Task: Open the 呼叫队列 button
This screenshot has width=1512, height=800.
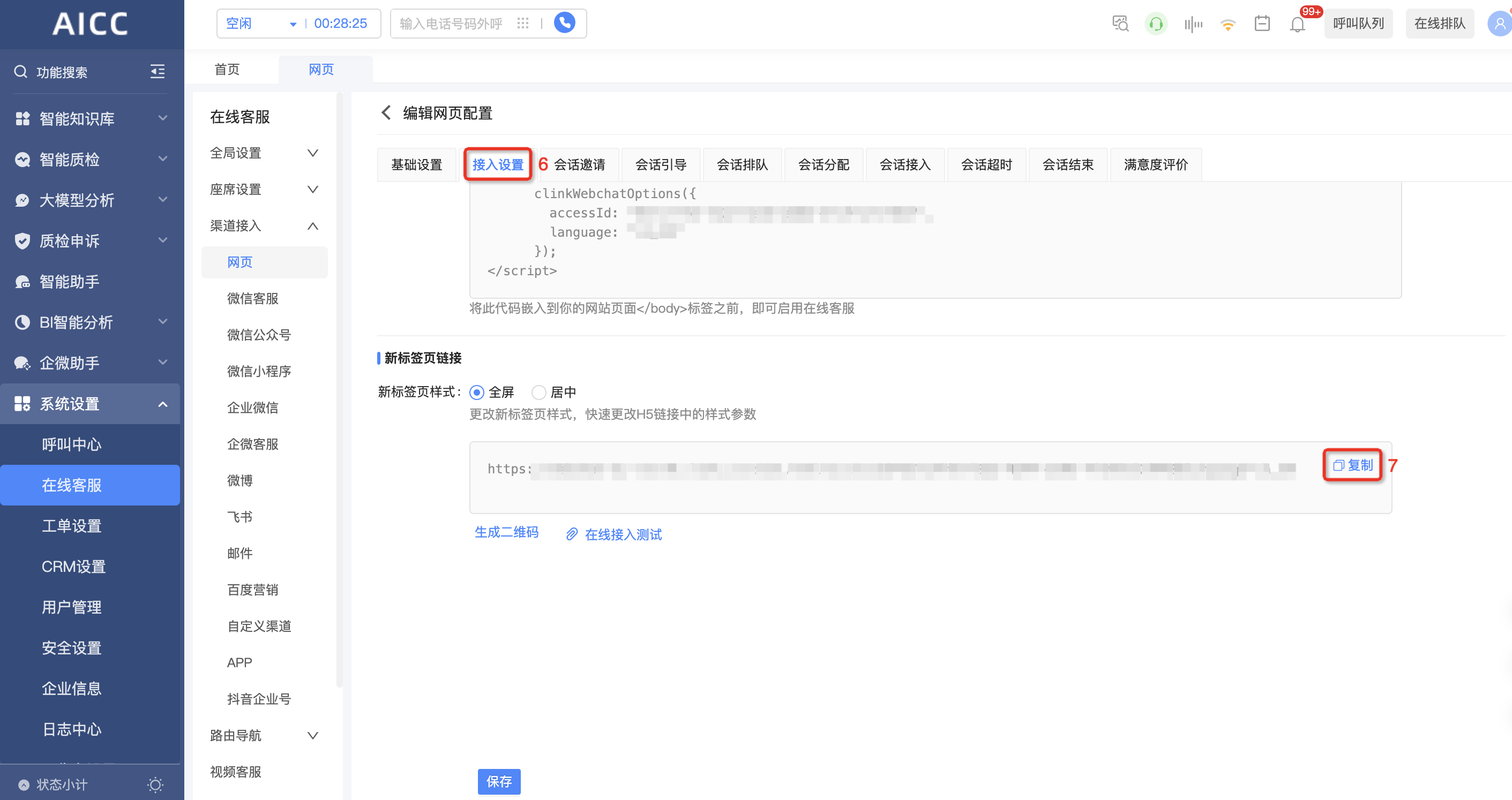Action: pos(1358,24)
